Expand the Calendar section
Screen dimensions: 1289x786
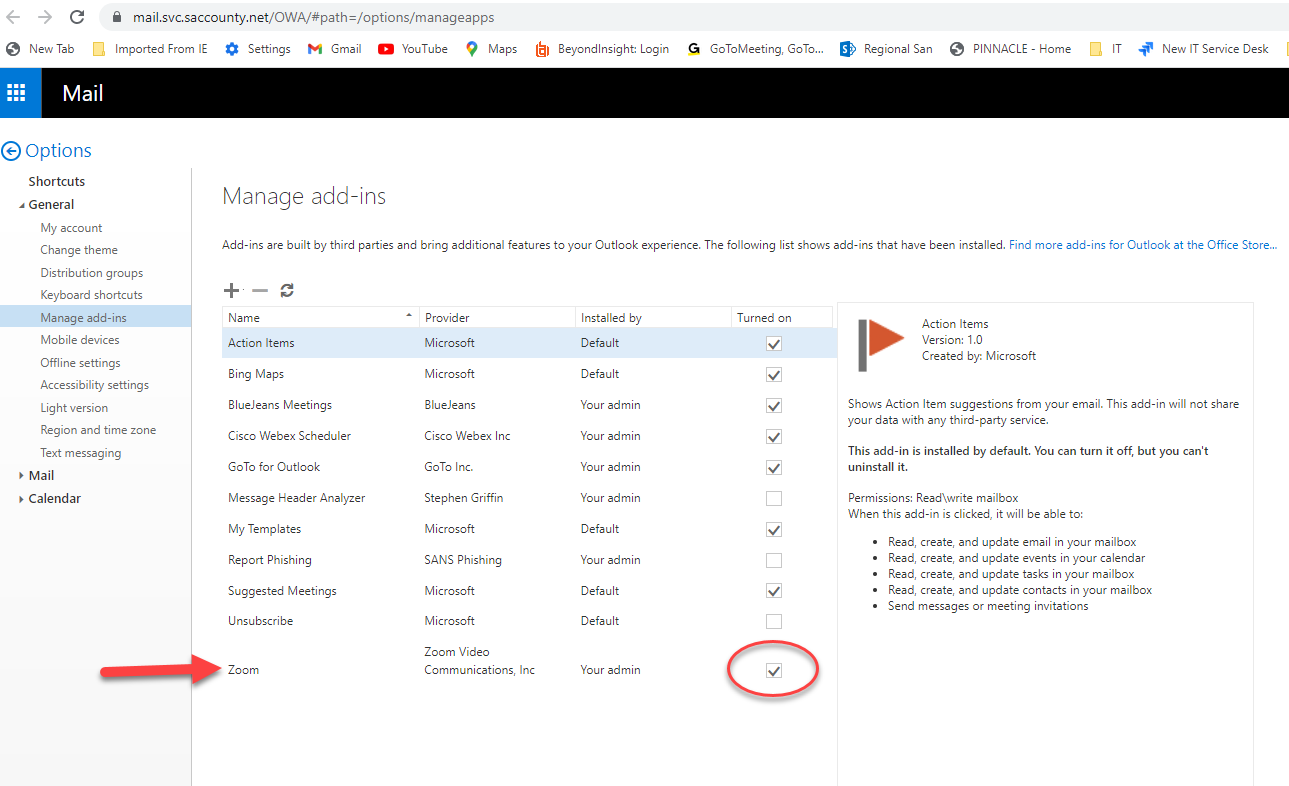22,499
